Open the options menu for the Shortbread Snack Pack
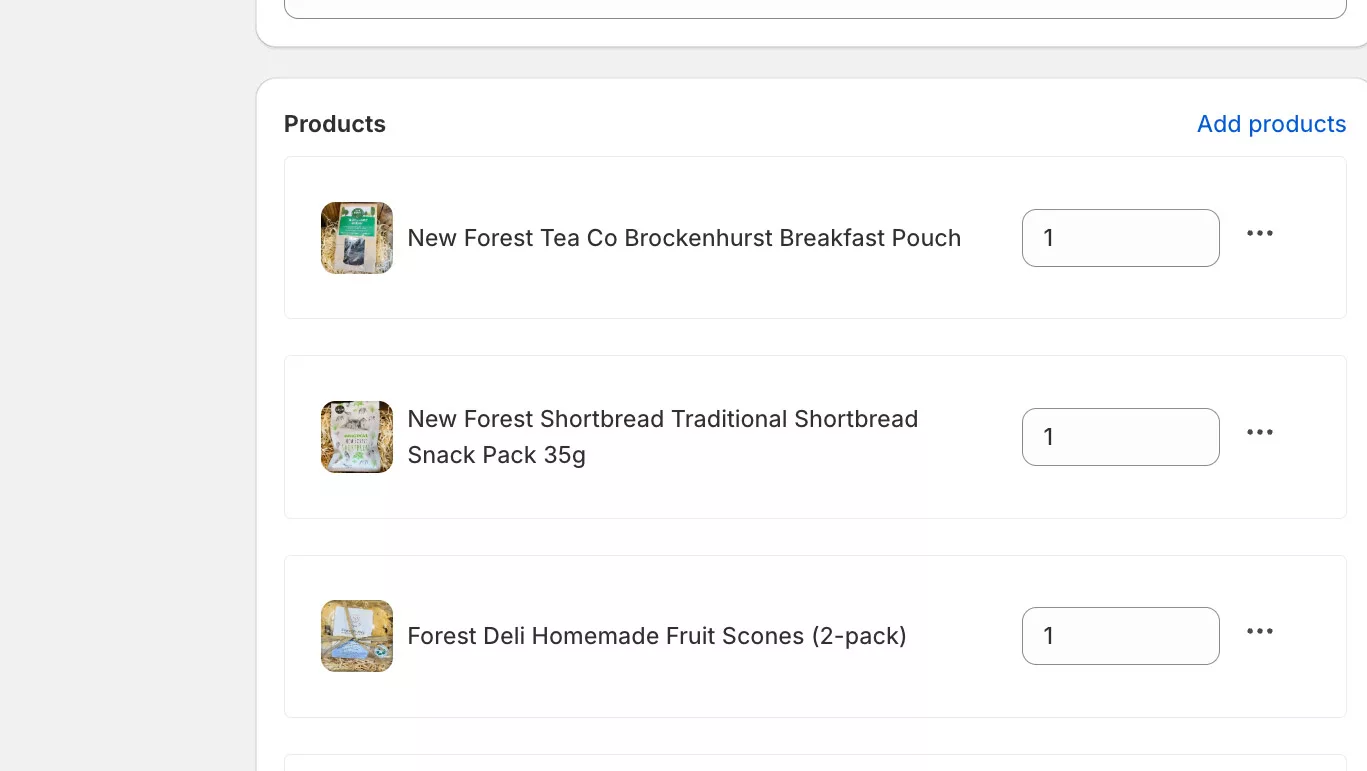Viewport: 1367px width, 771px height. (x=1259, y=432)
